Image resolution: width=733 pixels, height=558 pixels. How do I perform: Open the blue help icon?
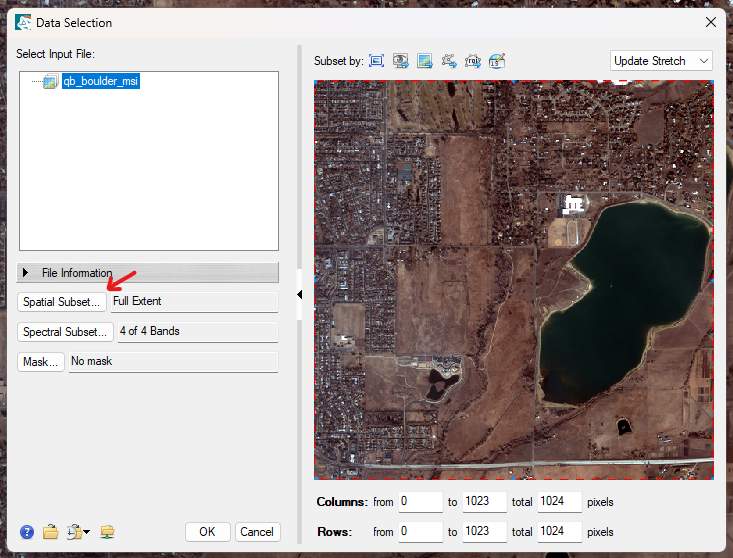(27, 532)
